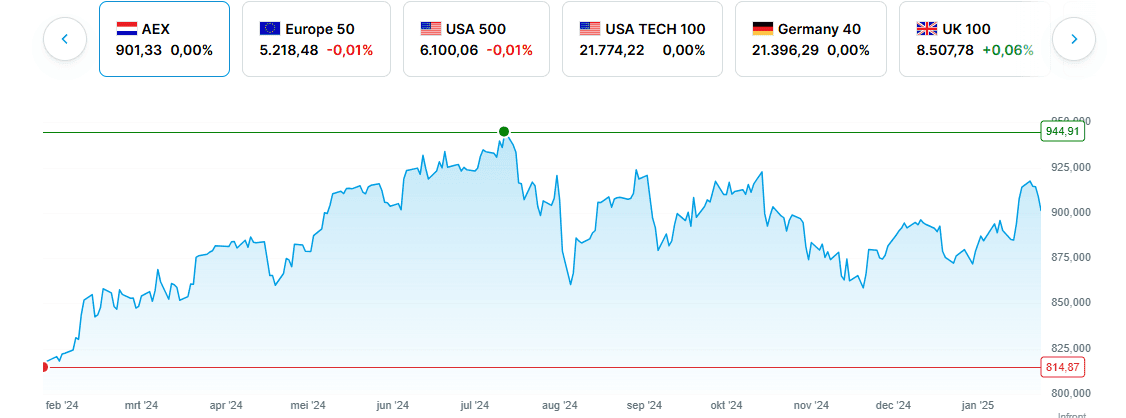Select the Germany 40 index card
Screen dimensions: 1126x418
810,39
